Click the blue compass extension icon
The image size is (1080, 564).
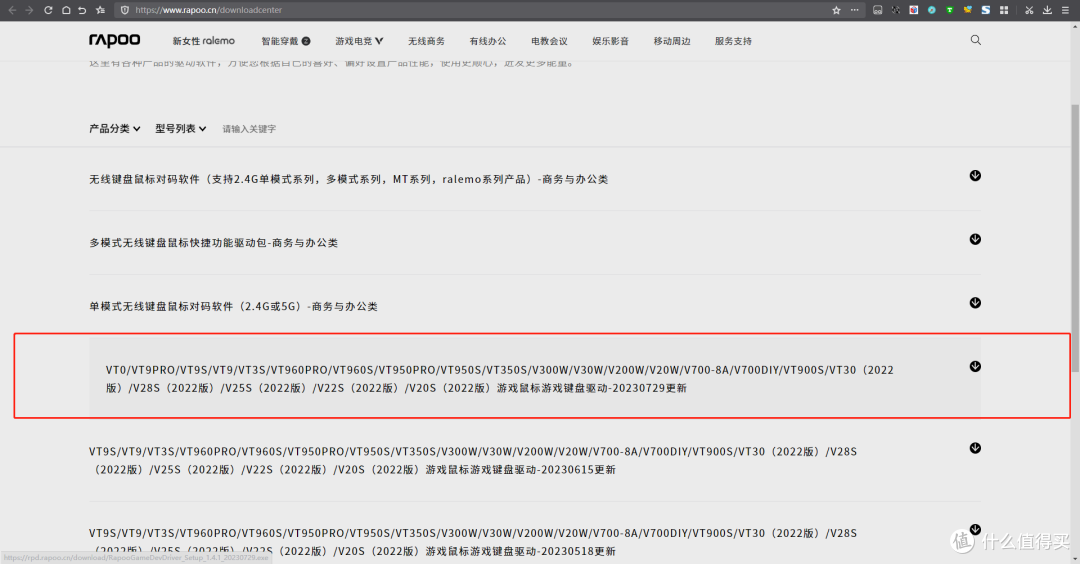coord(931,10)
